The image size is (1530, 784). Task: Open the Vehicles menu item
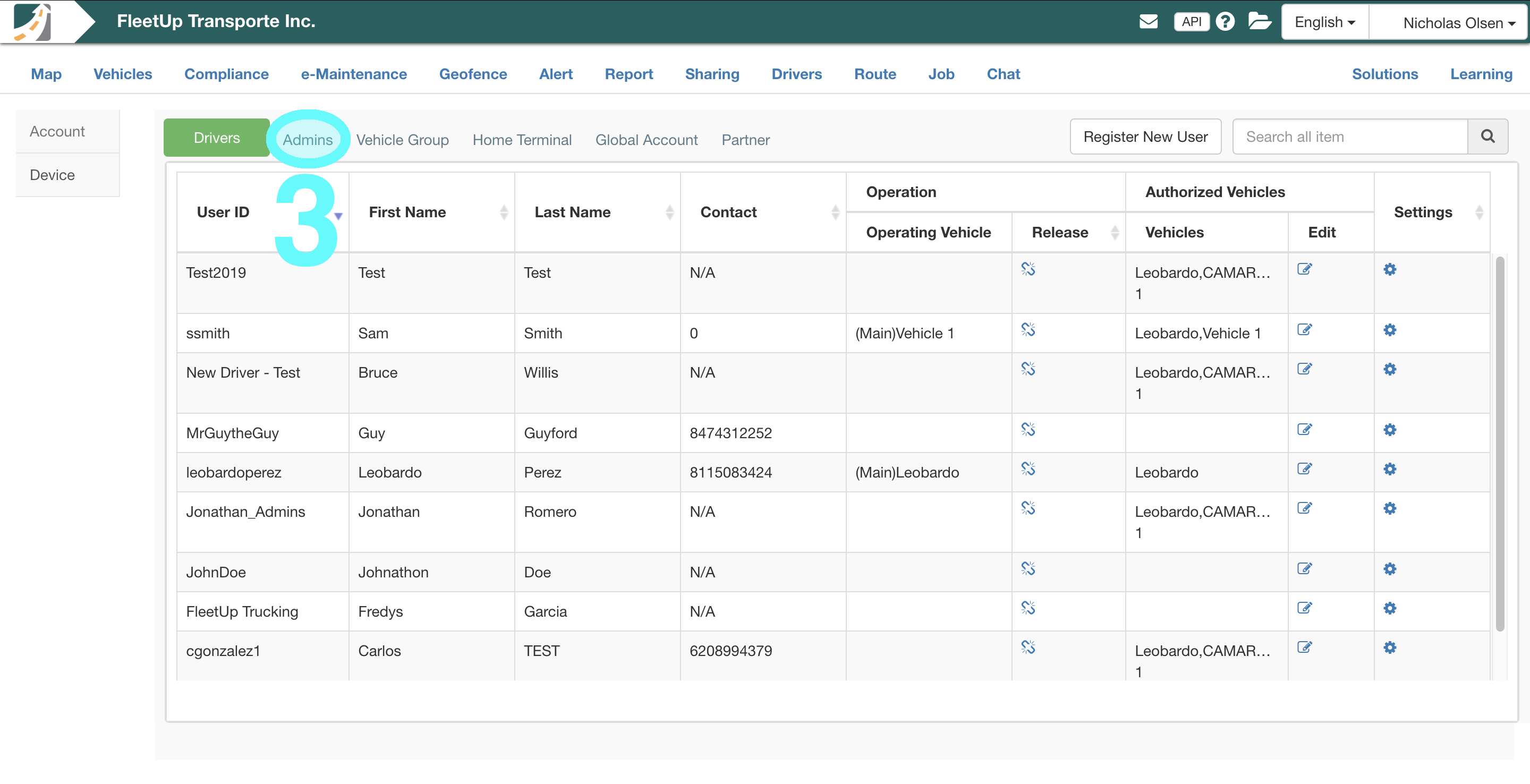(123, 74)
